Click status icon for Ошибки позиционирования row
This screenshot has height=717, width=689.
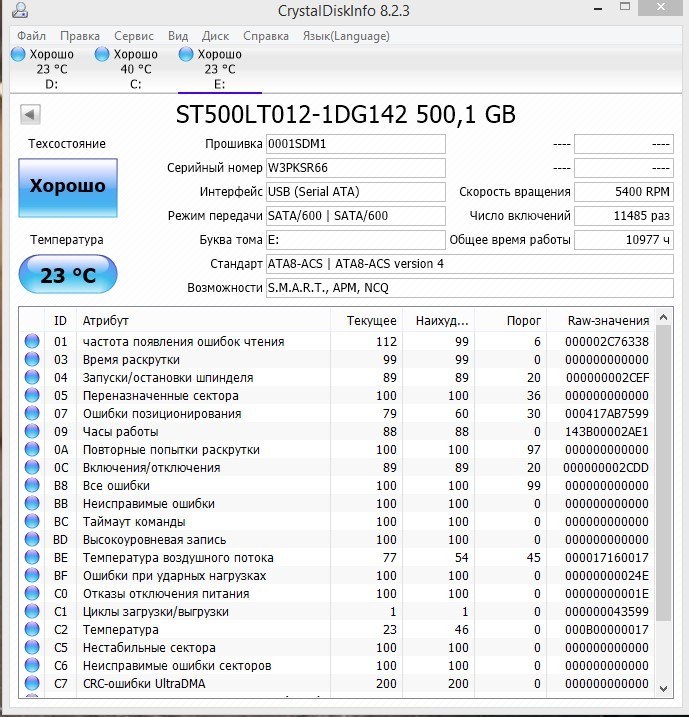click(32, 413)
